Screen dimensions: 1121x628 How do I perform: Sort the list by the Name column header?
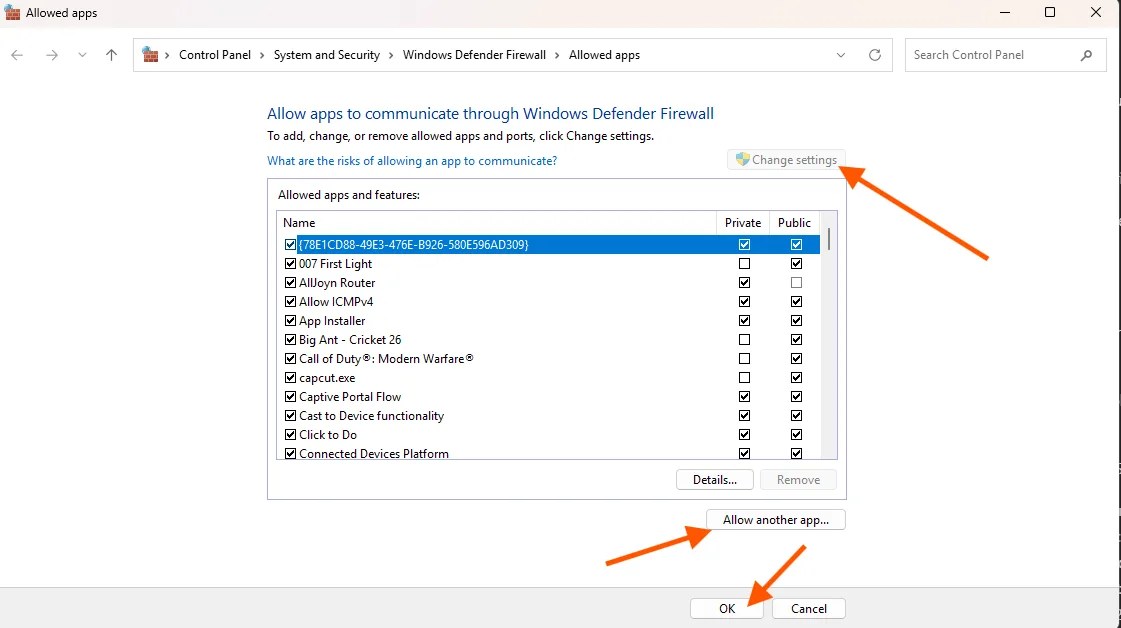pos(497,222)
